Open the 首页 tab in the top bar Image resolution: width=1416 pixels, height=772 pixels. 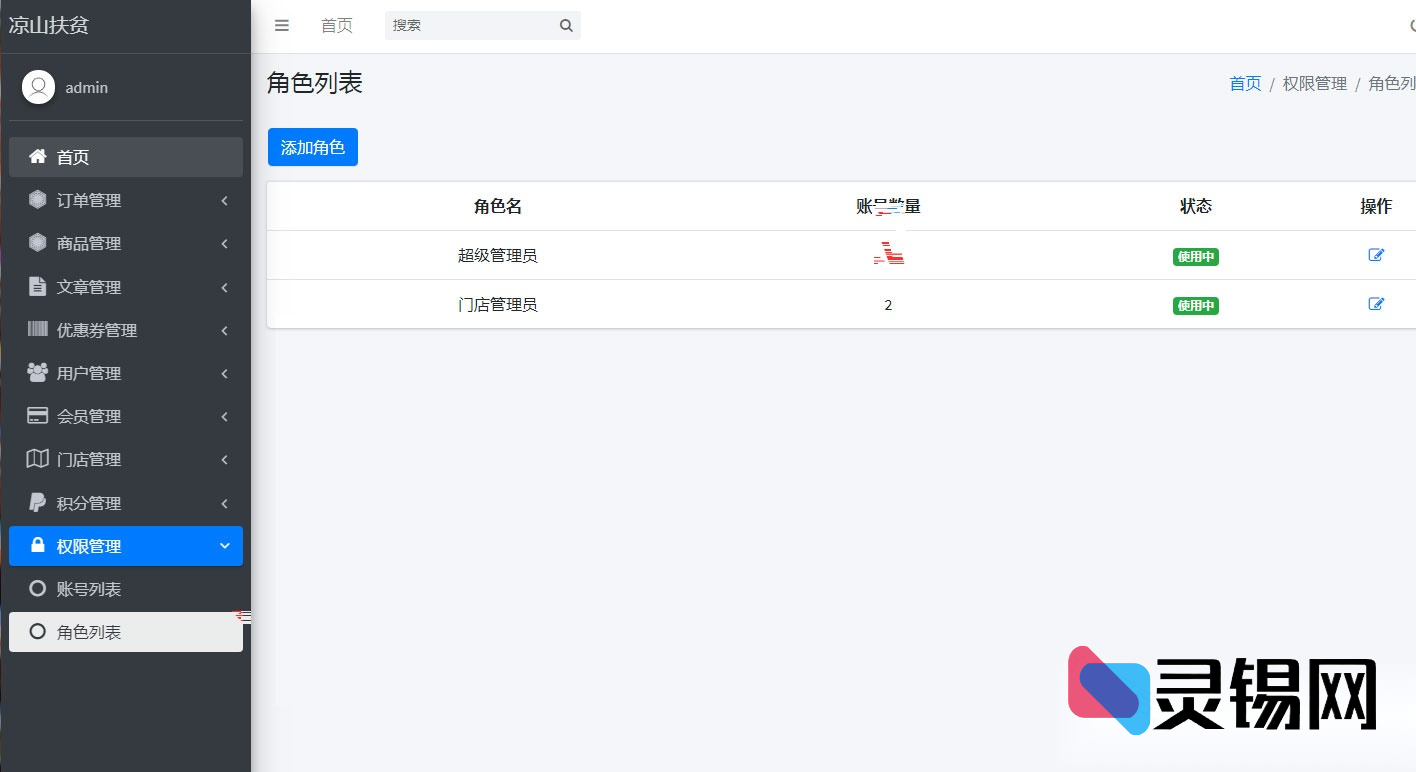pos(337,26)
